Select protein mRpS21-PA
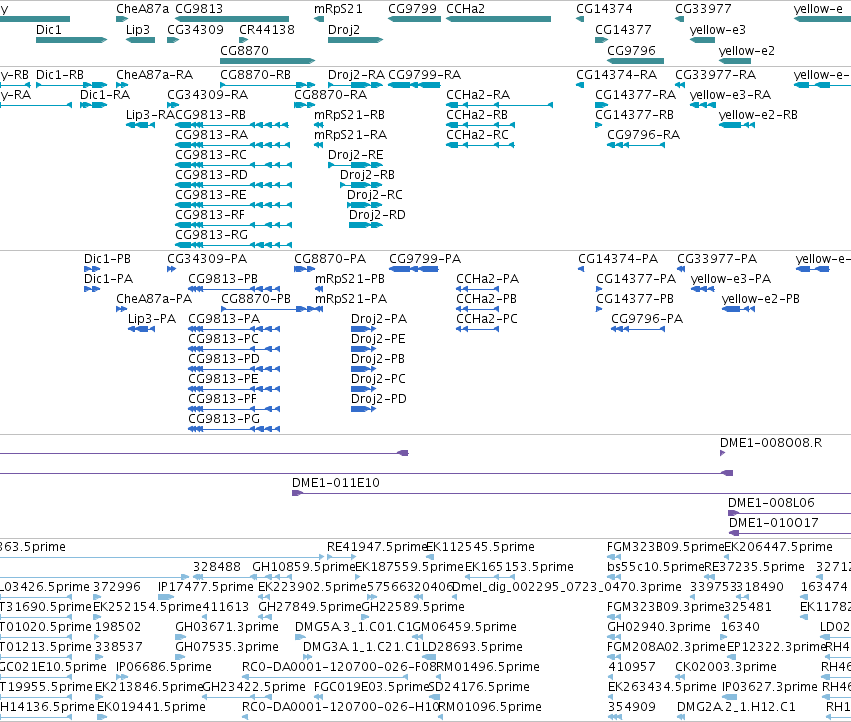The image size is (851, 722). (351, 299)
